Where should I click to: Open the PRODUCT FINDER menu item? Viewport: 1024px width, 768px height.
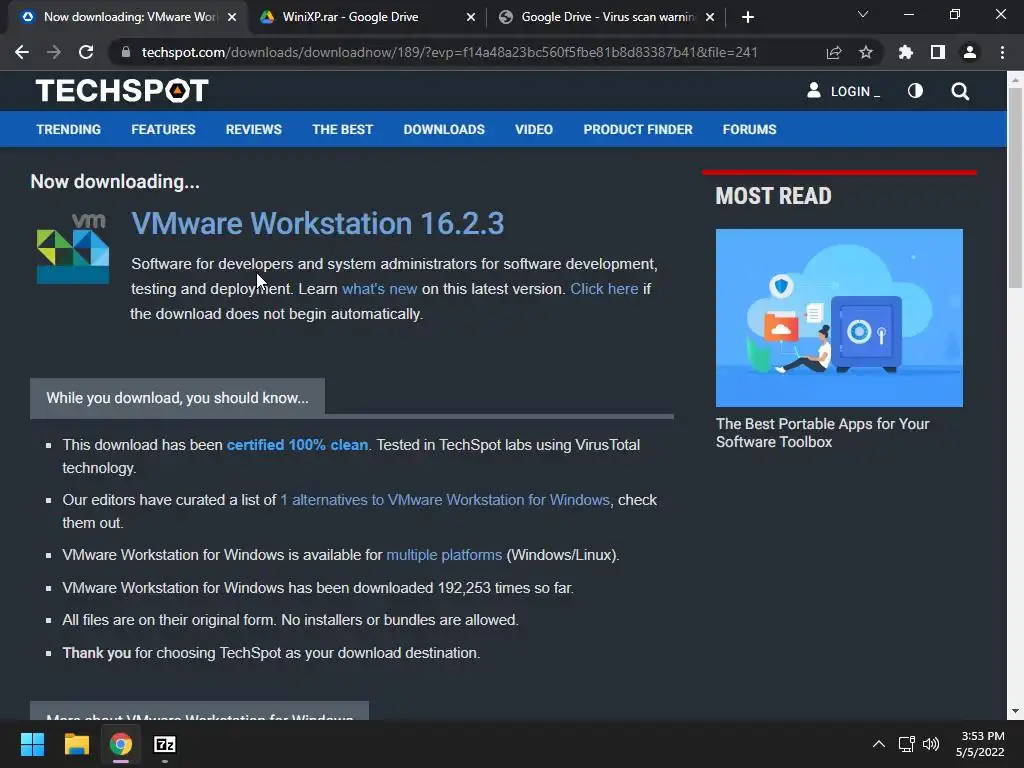point(638,129)
